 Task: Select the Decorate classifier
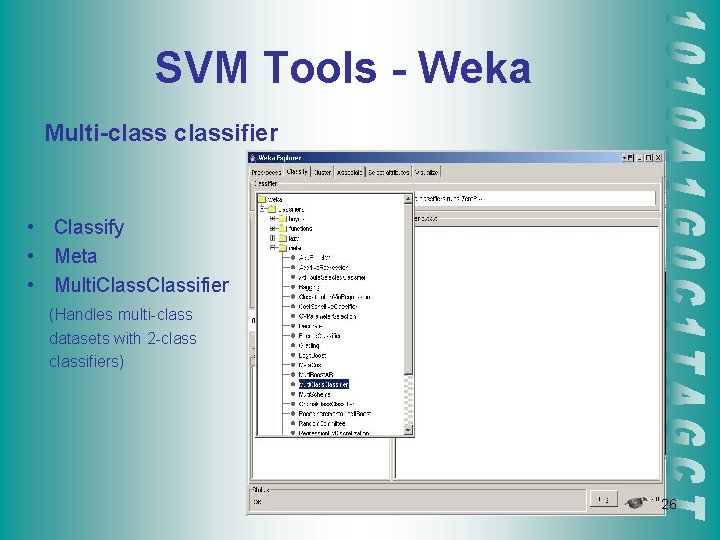coord(310,326)
